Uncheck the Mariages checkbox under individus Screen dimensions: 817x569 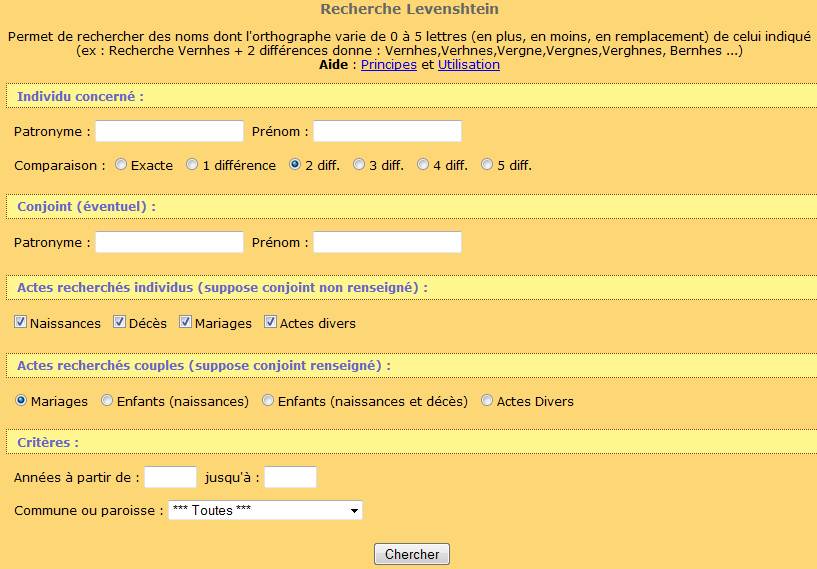pyautogui.click(x=185, y=322)
